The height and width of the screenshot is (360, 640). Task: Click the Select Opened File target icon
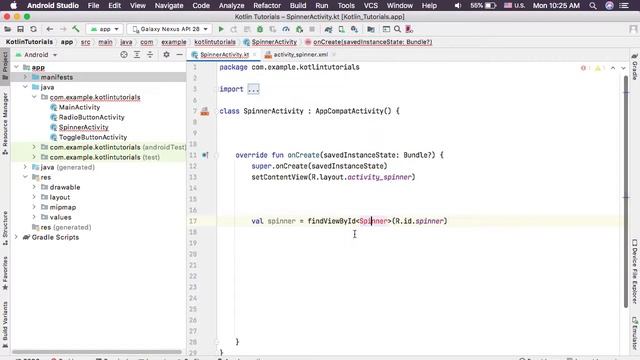tap(124, 55)
